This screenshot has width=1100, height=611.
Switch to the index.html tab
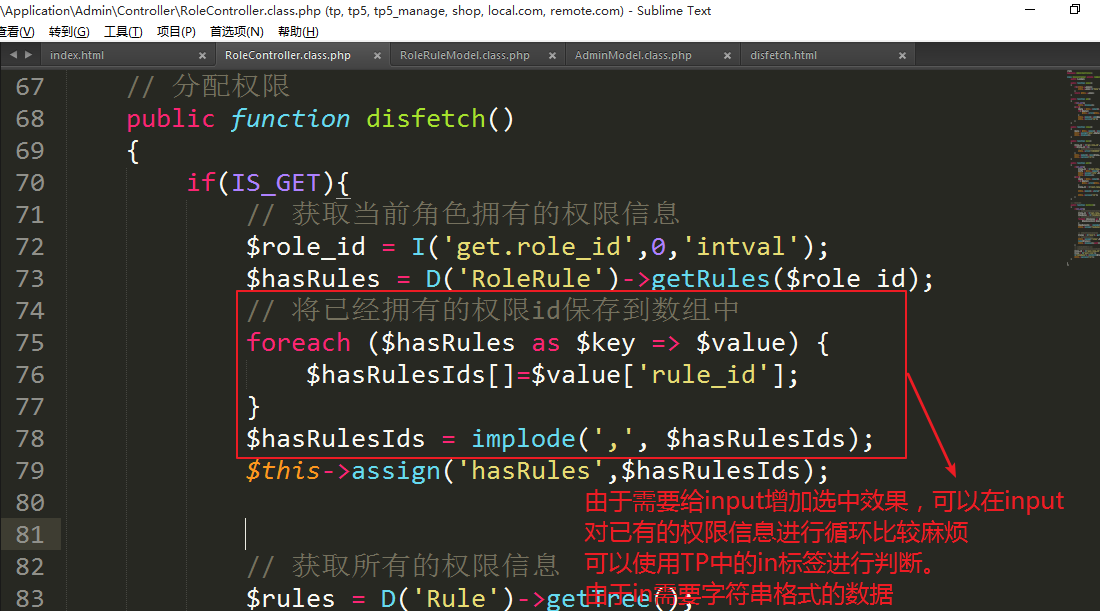(77, 56)
